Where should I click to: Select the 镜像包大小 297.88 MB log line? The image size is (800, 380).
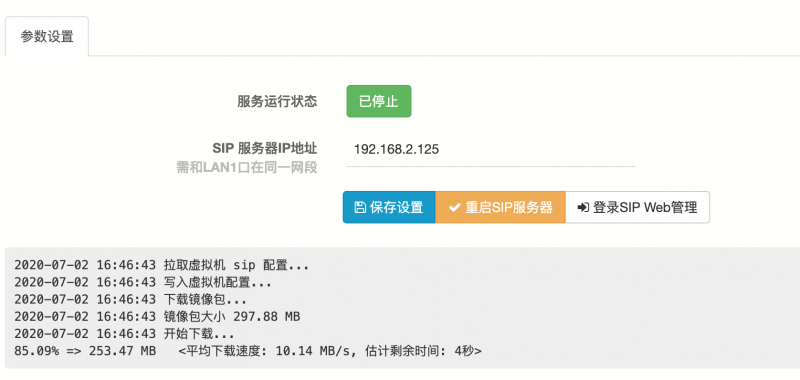(x=157, y=317)
